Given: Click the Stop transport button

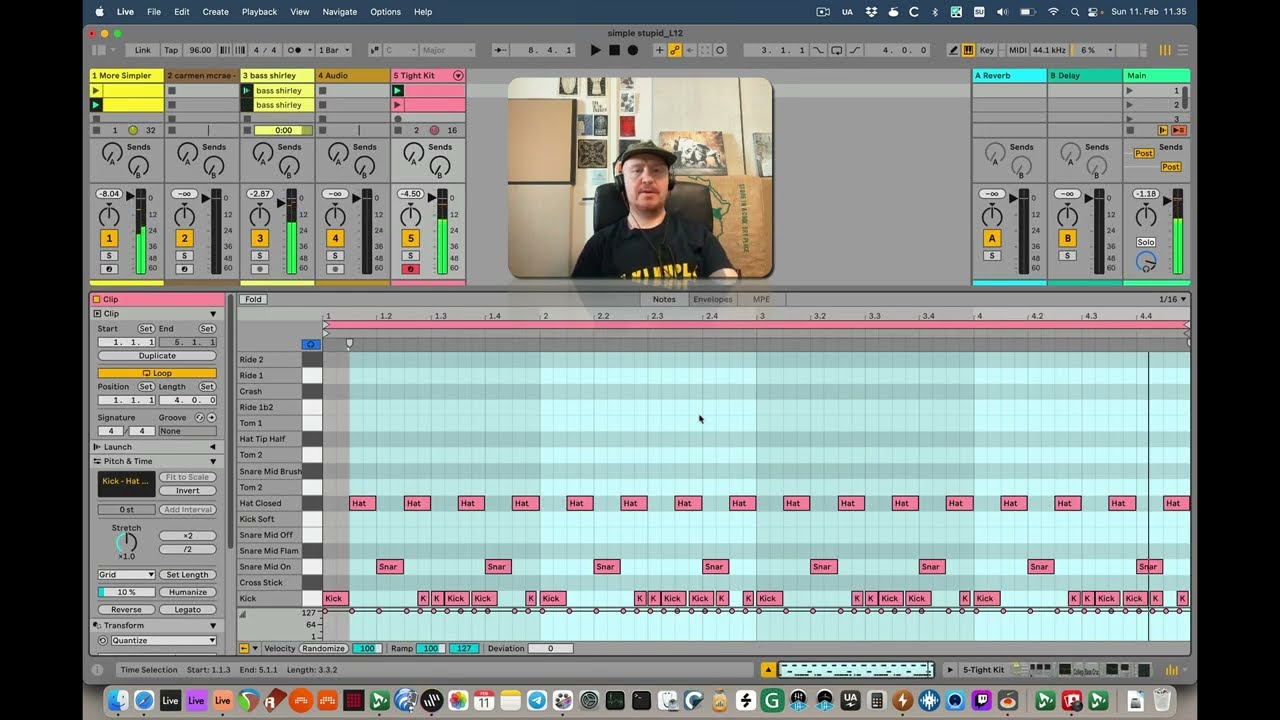Looking at the screenshot, I should pos(614,50).
